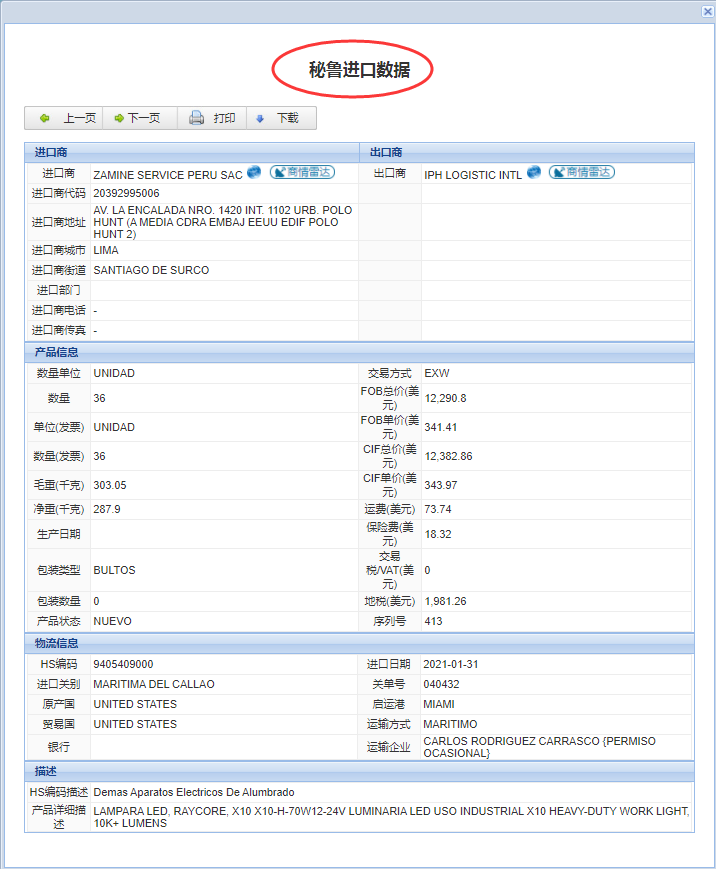Image resolution: width=716 pixels, height=869 pixels.
Task: Click importer name ZAMINE SERVICE PERU SAC
Action: tap(167, 174)
